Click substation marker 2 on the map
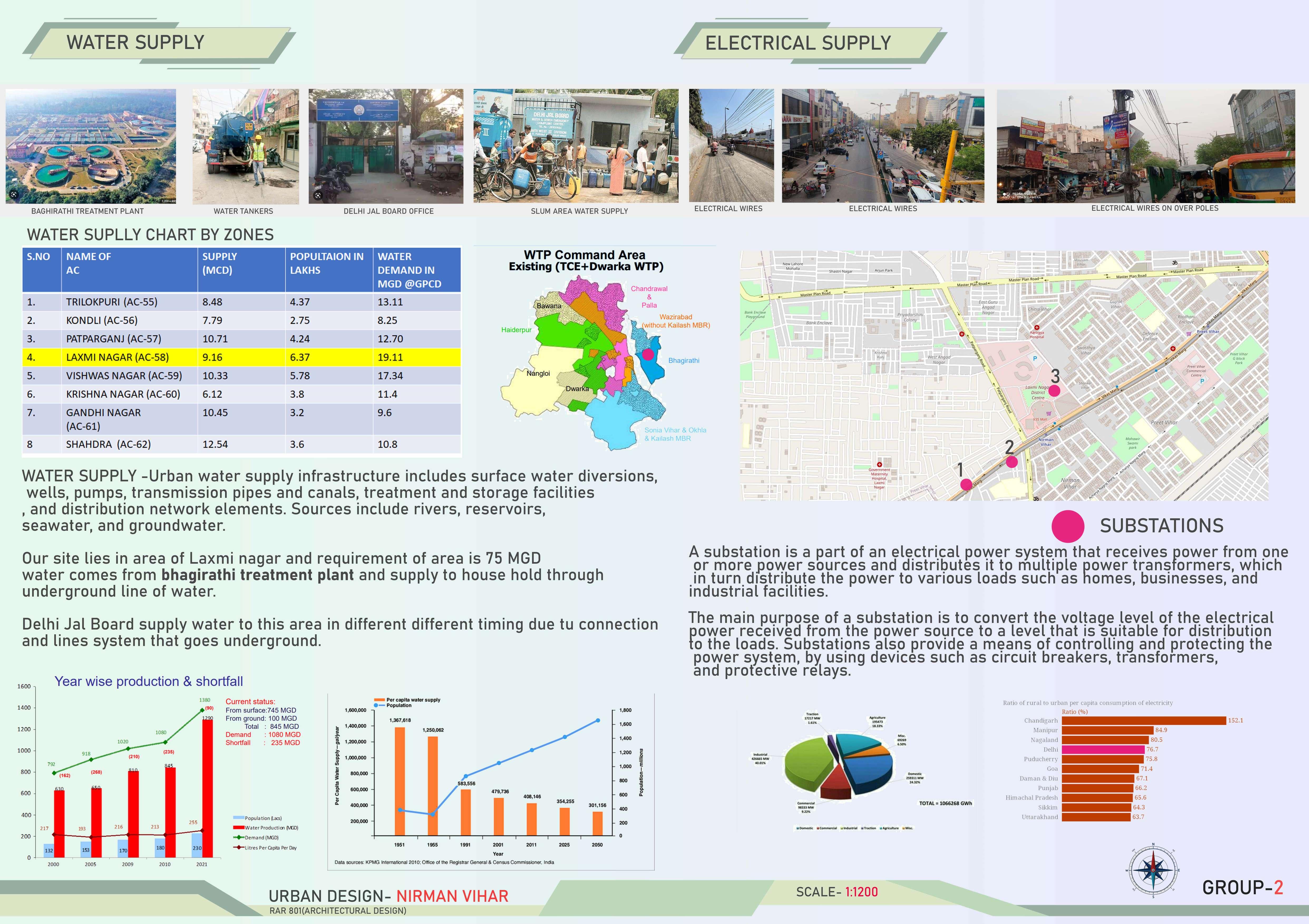The height and width of the screenshot is (924, 1309). (1011, 462)
